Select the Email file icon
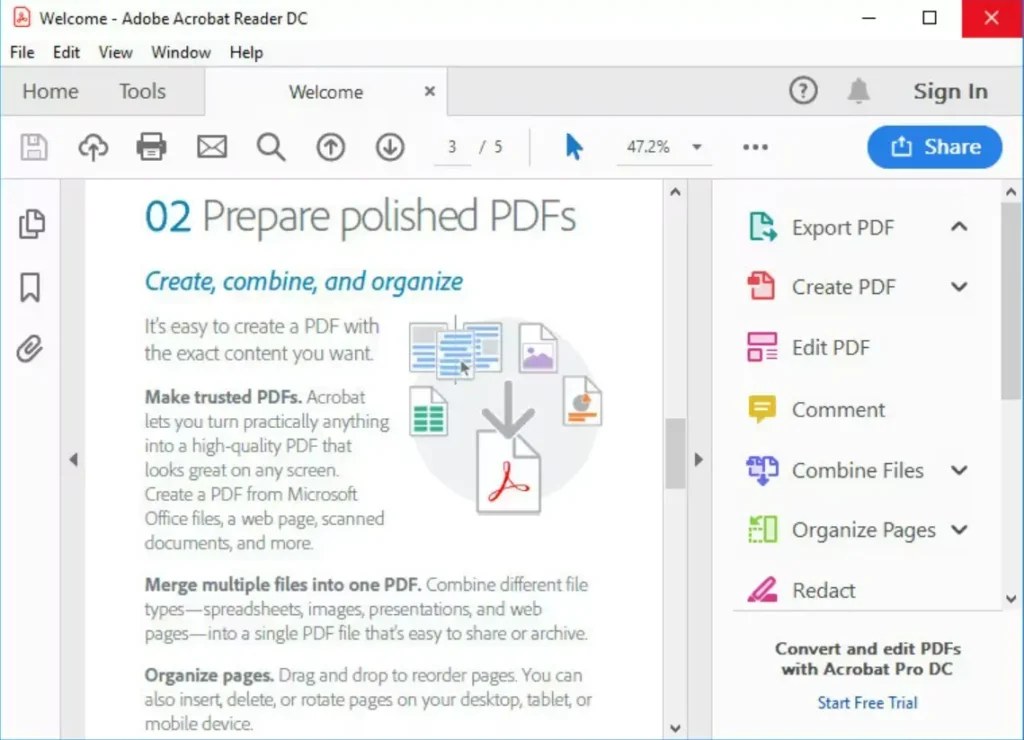The height and width of the screenshot is (740, 1024). pyautogui.click(x=211, y=146)
